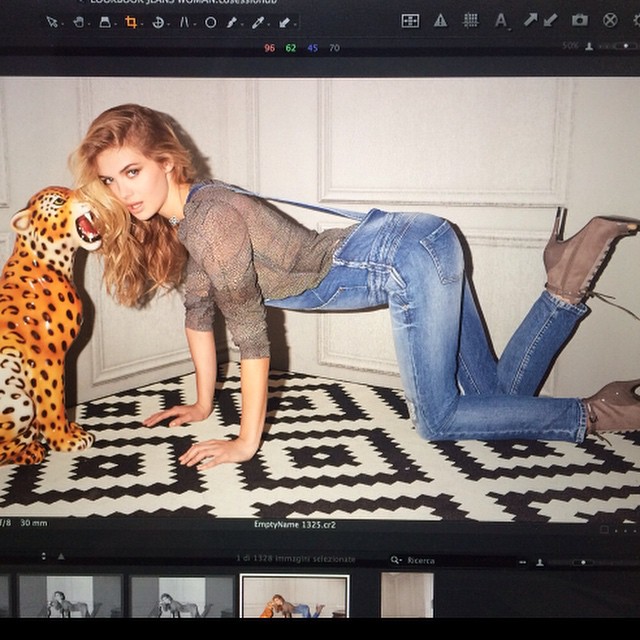The height and width of the screenshot is (640, 640).
Task: Select the highlighted color thumbnail in filmstrip
Action: pyautogui.click(x=295, y=596)
